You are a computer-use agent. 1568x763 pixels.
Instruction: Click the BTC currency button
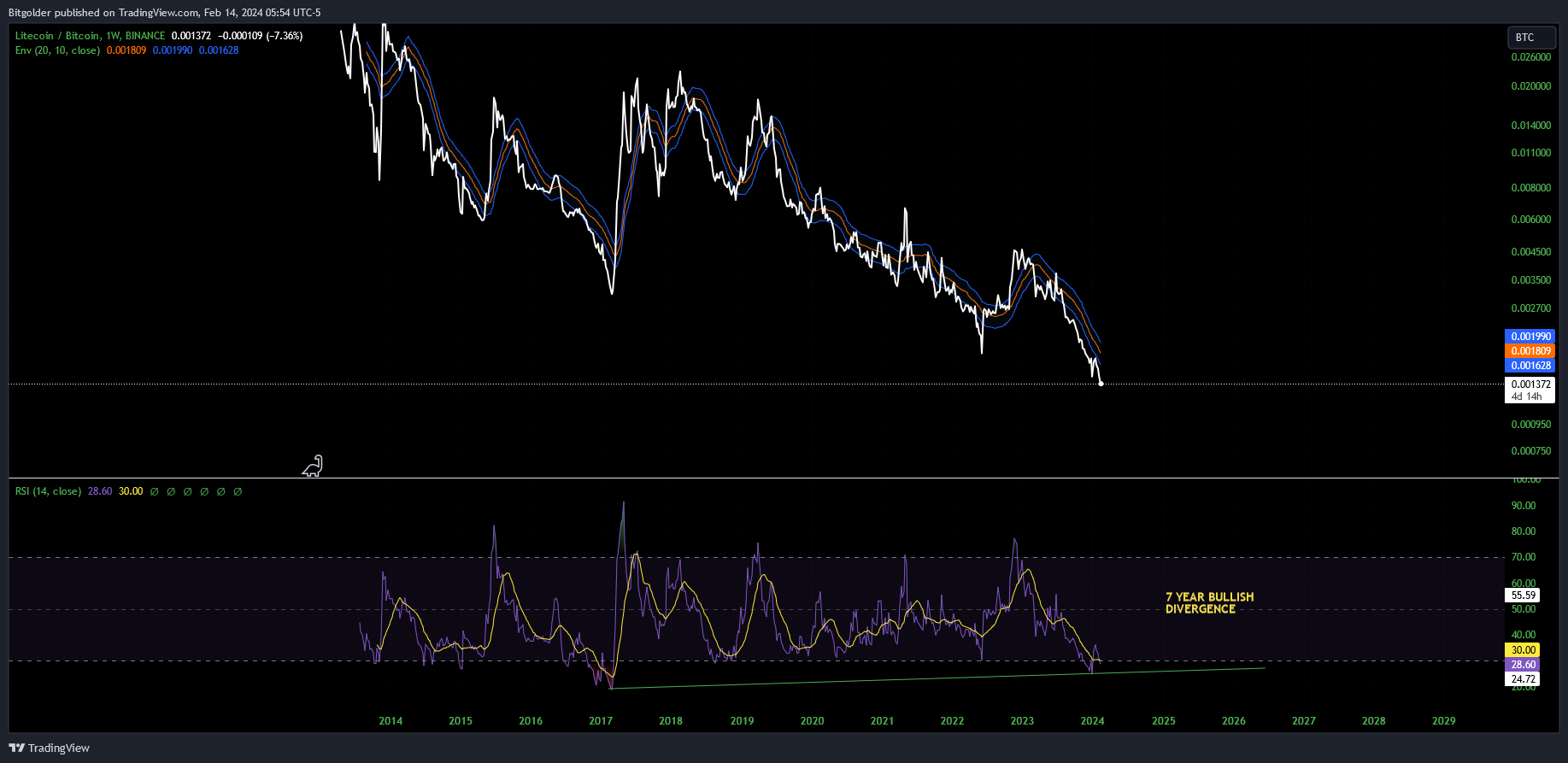tap(1531, 37)
